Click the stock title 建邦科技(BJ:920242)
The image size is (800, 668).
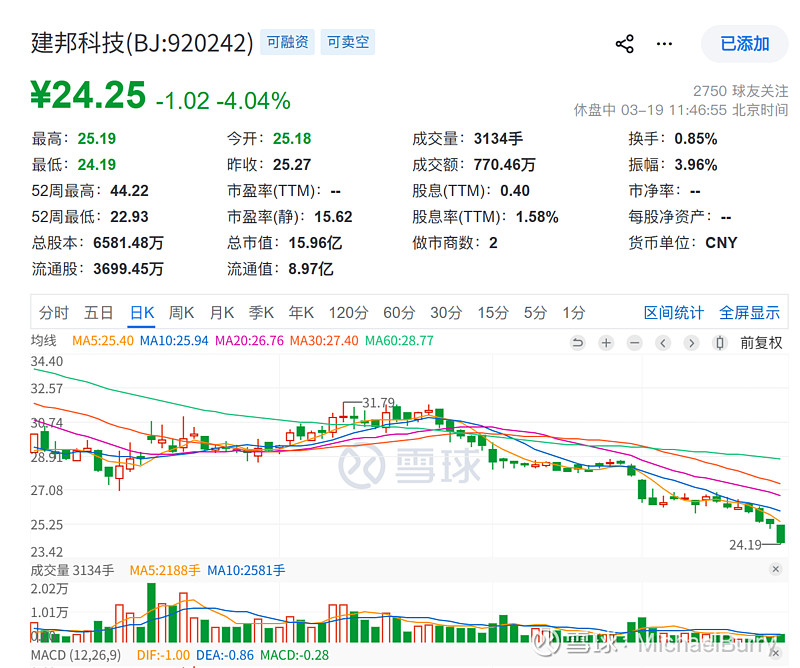point(142,43)
